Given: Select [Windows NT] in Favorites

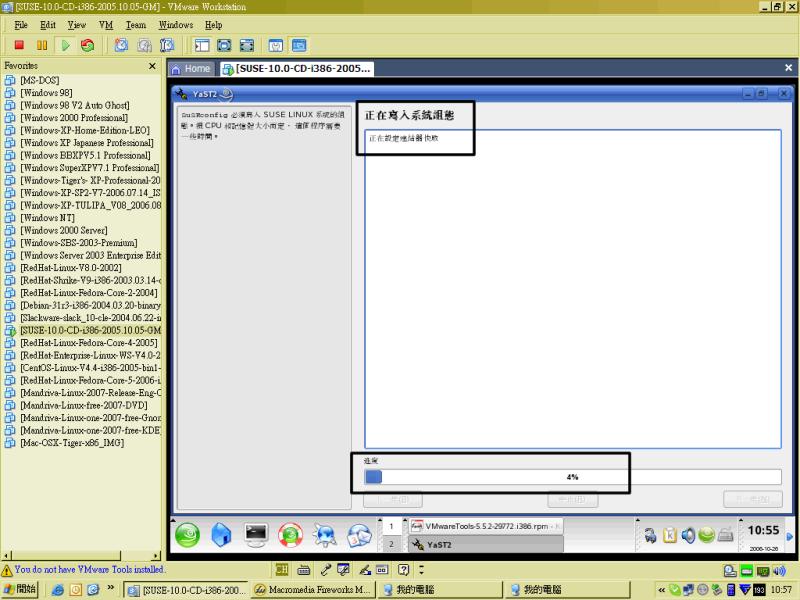Looking at the screenshot, I should [x=47, y=218].
